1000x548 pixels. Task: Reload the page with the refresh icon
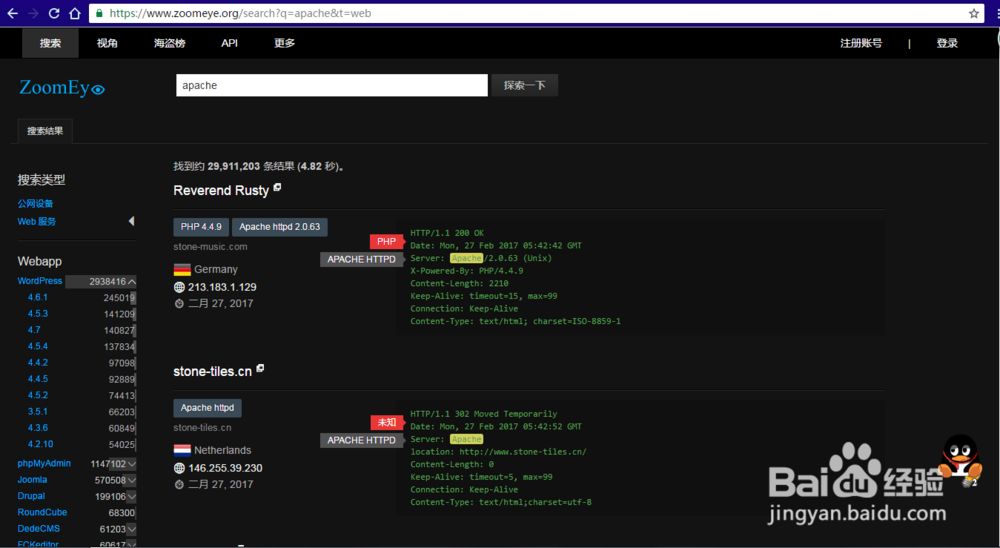[x=54, y=13]
